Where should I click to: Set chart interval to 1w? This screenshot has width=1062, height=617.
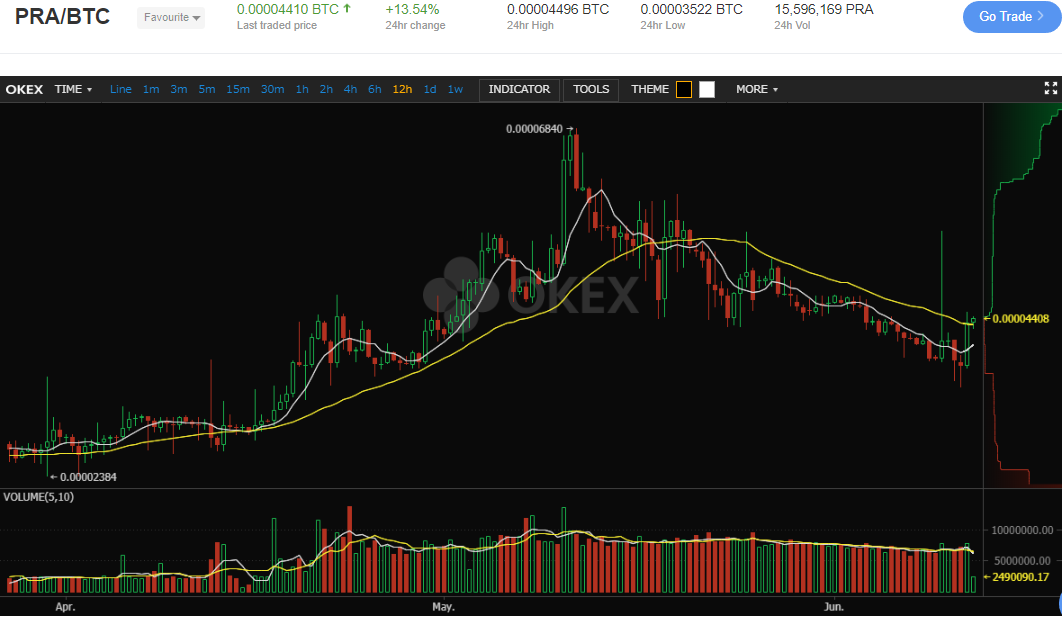(x=455, y=90)
